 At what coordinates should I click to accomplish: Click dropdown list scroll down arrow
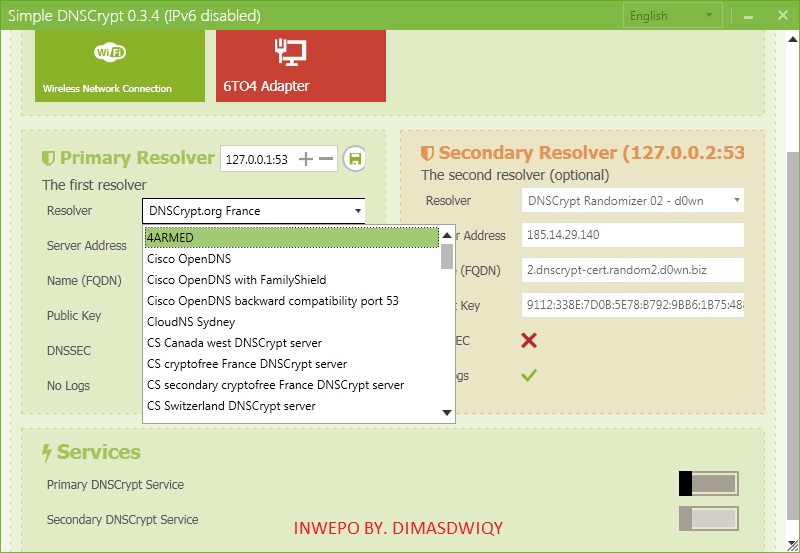click(x=447, y=412)
